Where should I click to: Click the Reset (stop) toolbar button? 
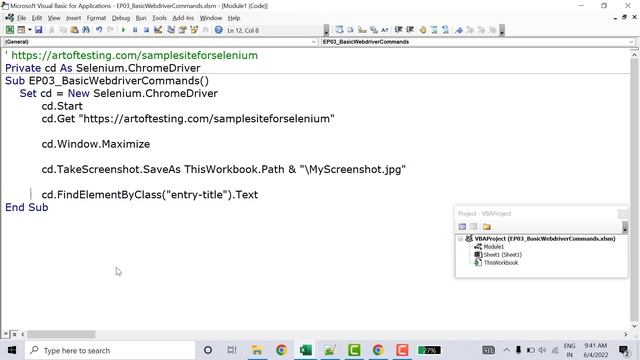[x=146, y=30]
